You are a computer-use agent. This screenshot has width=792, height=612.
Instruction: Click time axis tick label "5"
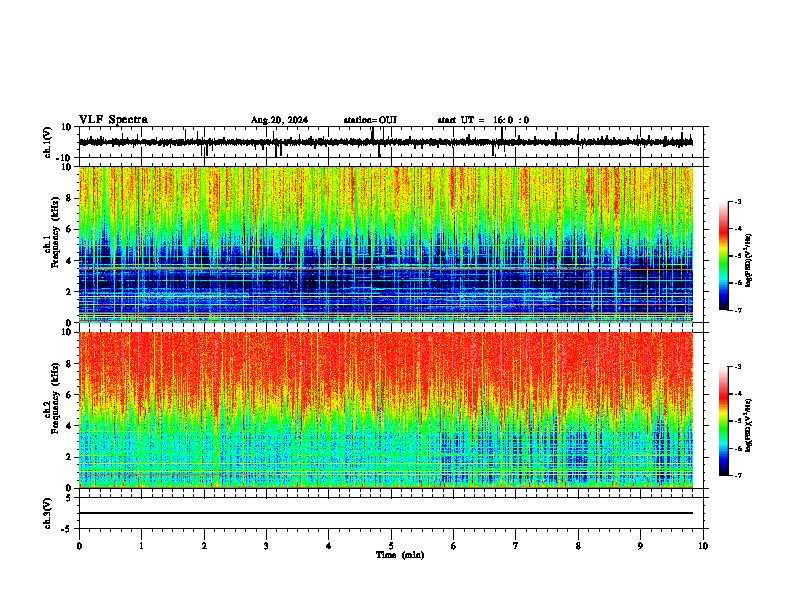[391, 546]
